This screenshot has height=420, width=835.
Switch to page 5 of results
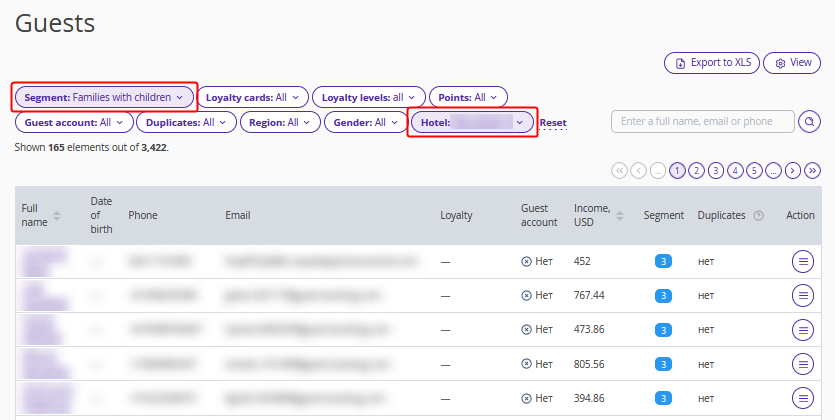(x=754, y=171)
